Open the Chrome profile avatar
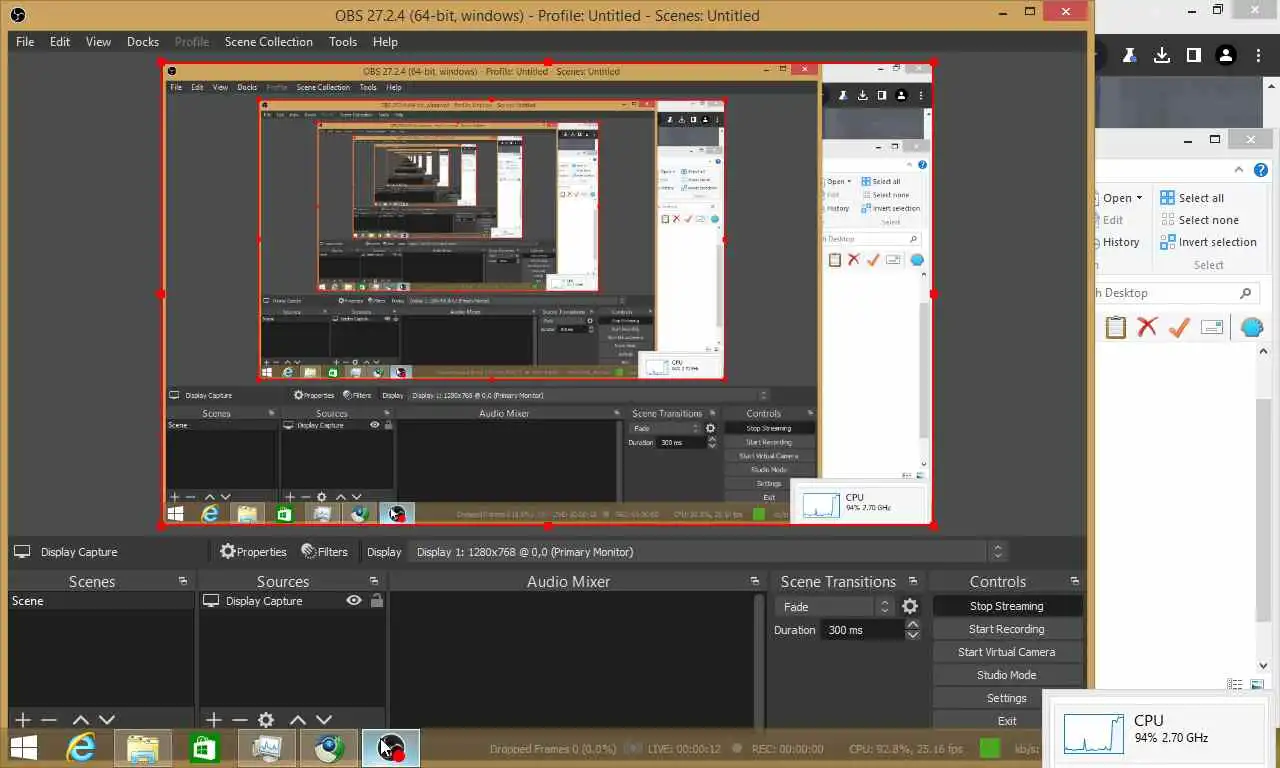Image resolution: width=1280 pixels, height=768 pixels. coord(1226,55)
